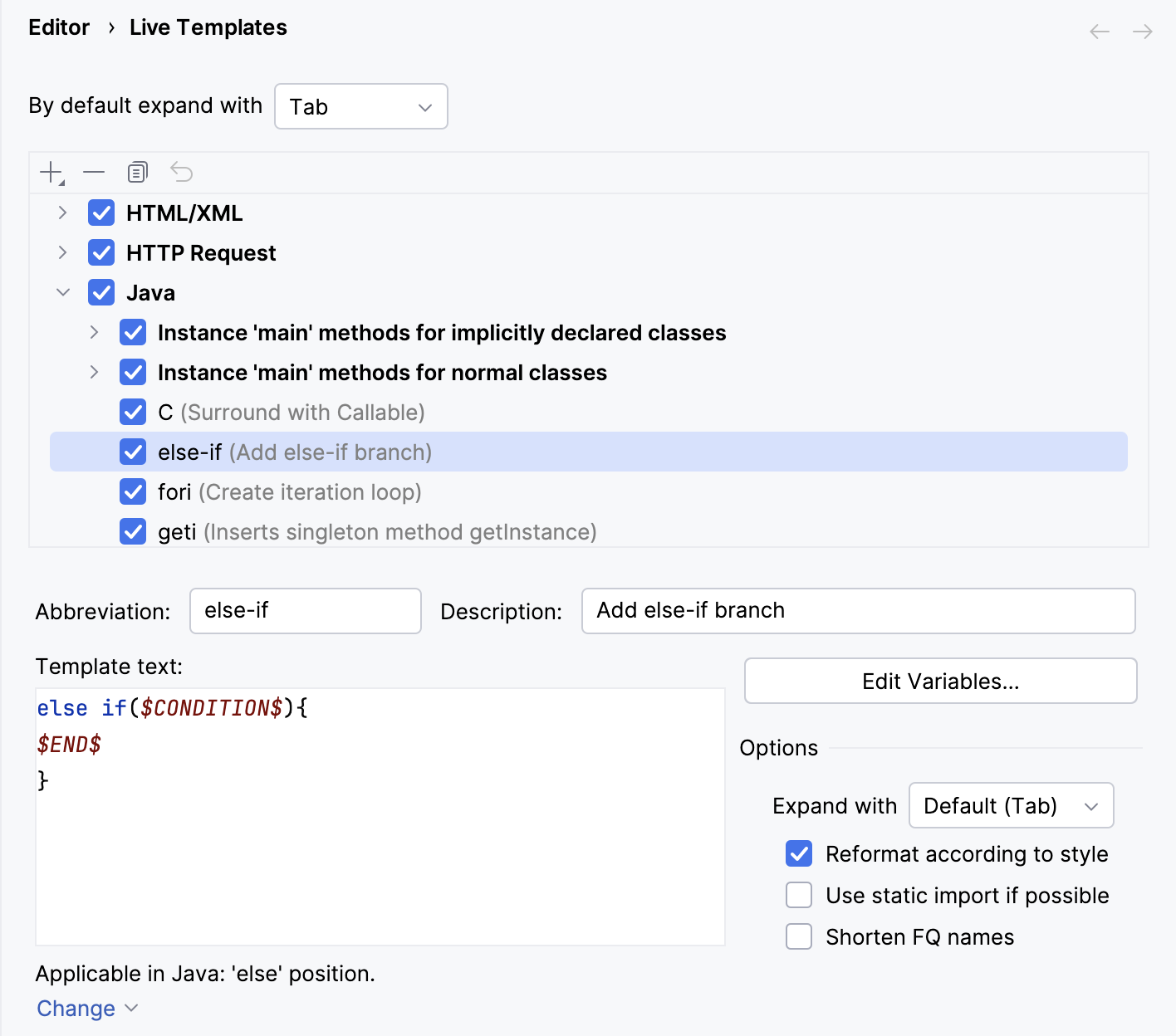Navigate forward in settings history

coord(1142,31)
